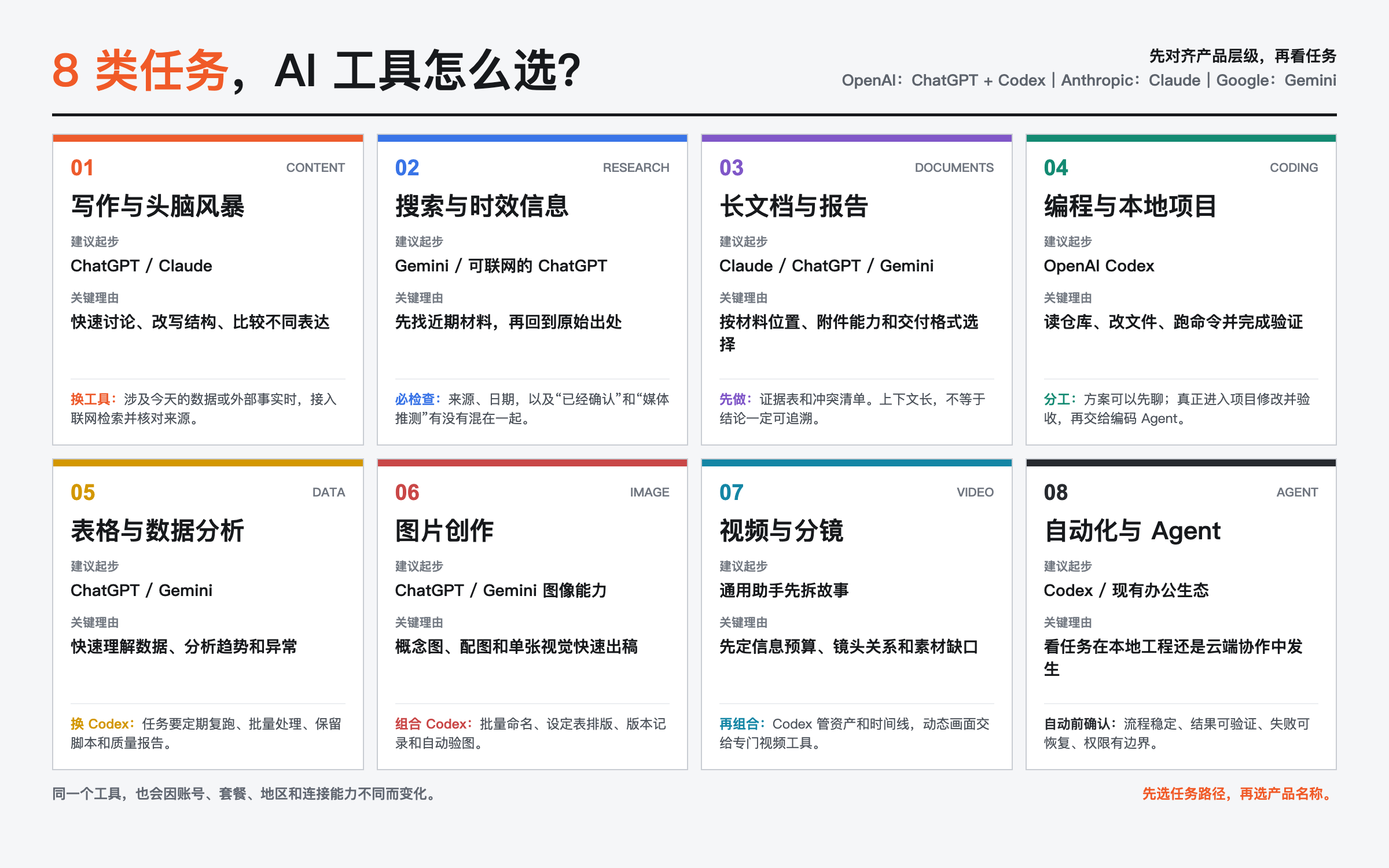Click the footer '同一个工具，也会因账号…'
Screen dimensions: 1389x868
coord(244,793)
